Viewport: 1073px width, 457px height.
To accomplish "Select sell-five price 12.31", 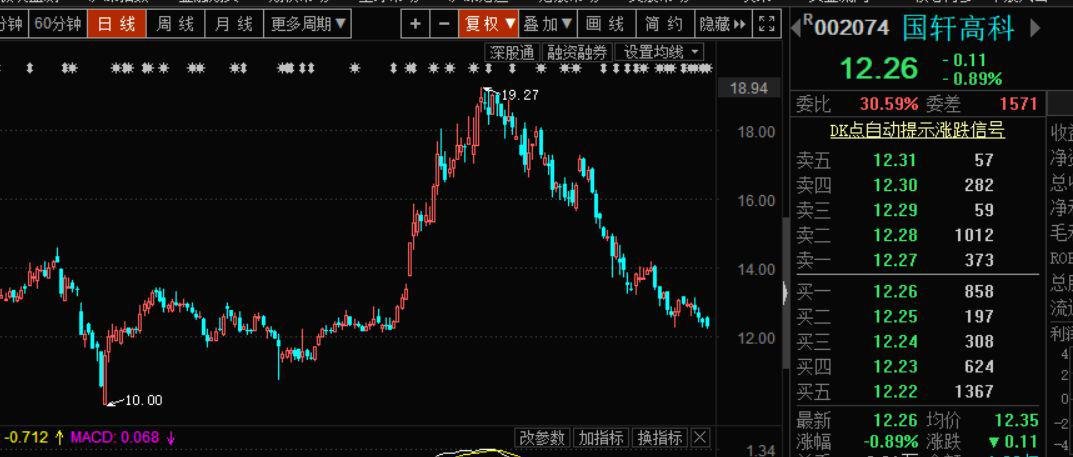I will (894, 160).
